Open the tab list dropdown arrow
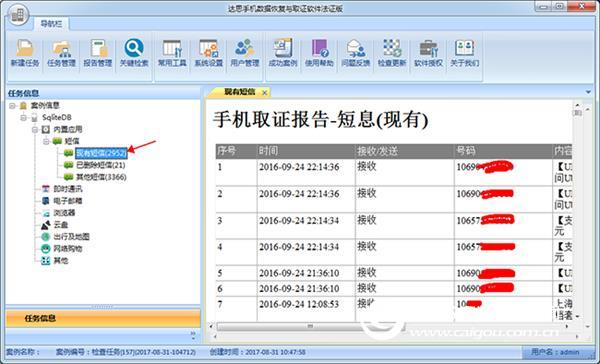The width and height of the screenshot is (600, 364). click(x=588, y=92)
